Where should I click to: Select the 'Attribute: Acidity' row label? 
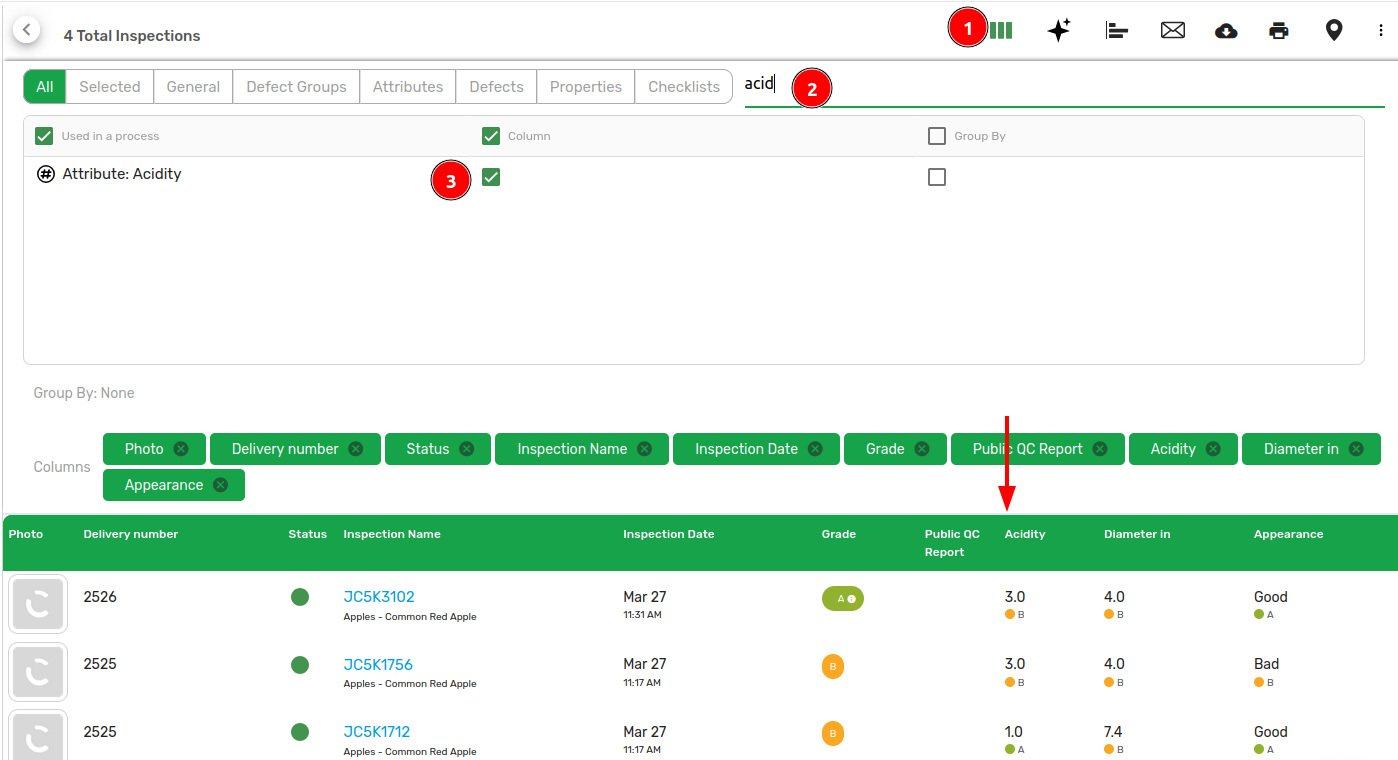point(122,174)
